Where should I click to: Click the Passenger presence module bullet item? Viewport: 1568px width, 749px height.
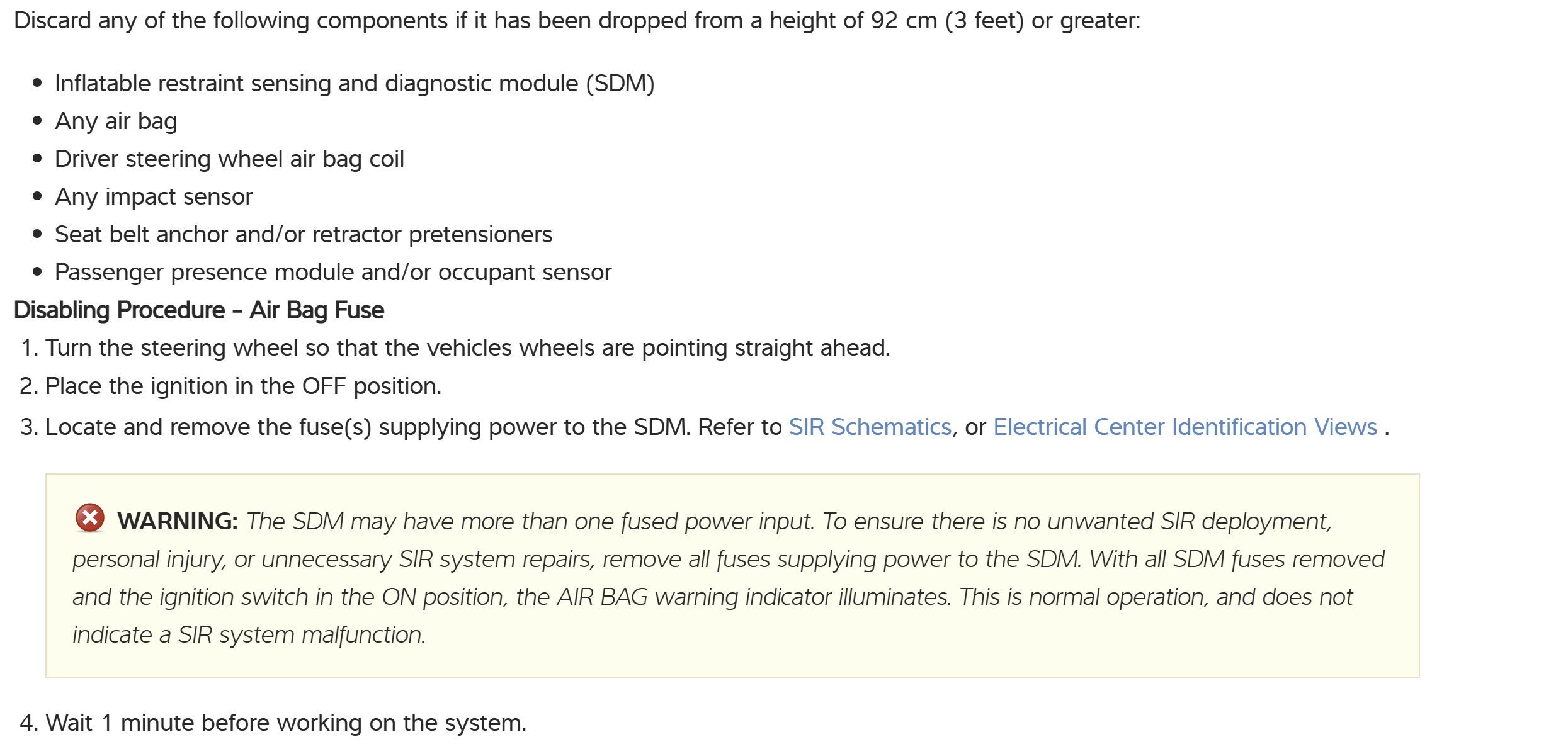point(332,272)
